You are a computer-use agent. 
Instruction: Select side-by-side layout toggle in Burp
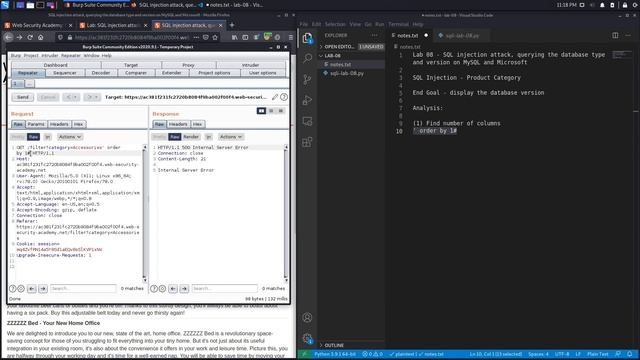pos(261,111)
